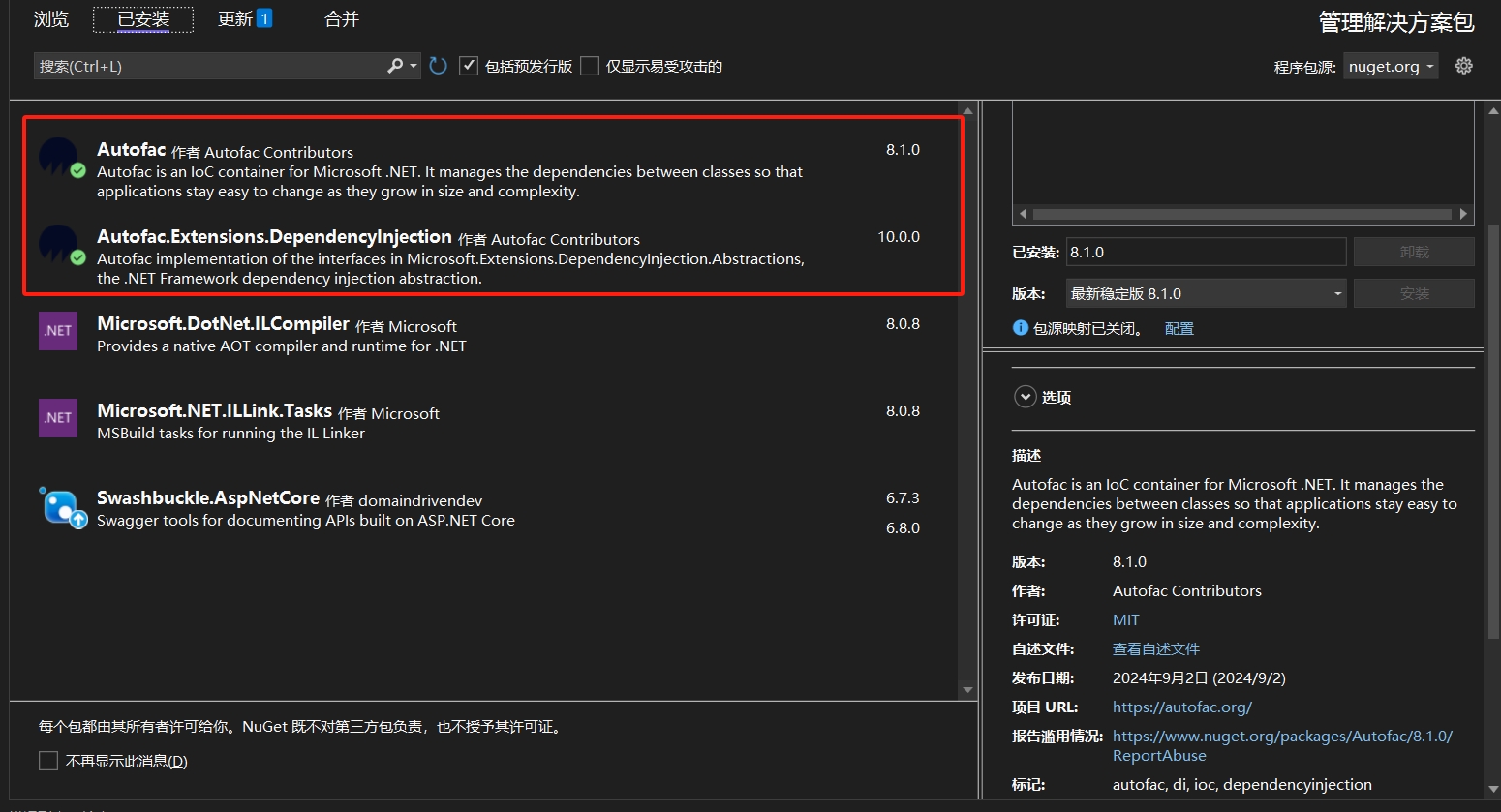The width and height of the screenshot is (1501, 812).
Task: Click the 已安装 version field 8.1.0
Action: [1207, 252]
